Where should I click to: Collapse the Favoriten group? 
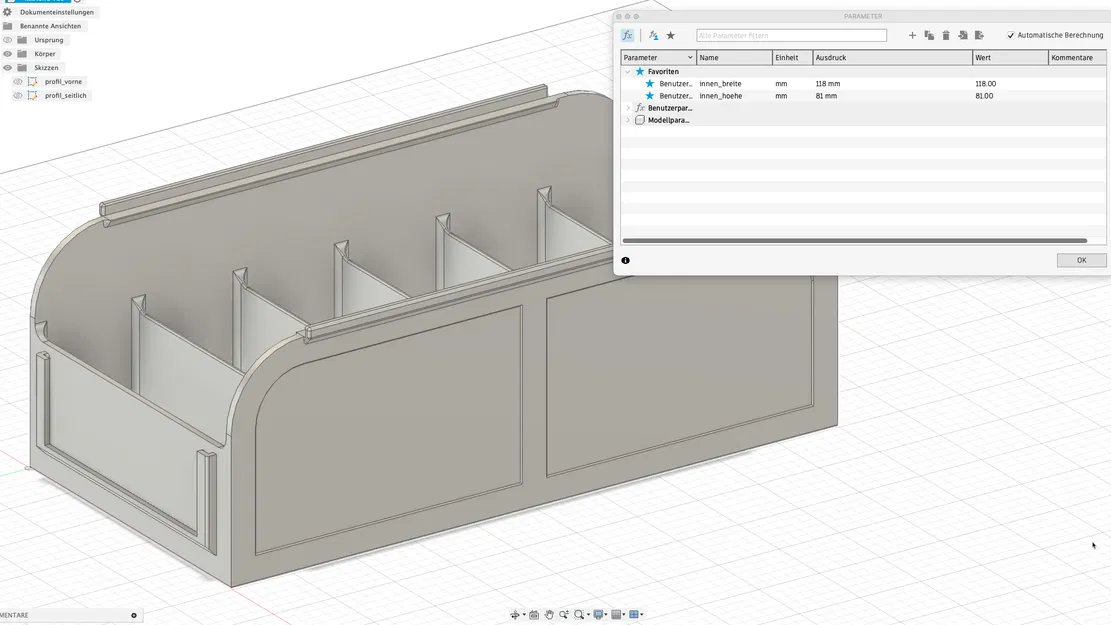tap(627, 71)
